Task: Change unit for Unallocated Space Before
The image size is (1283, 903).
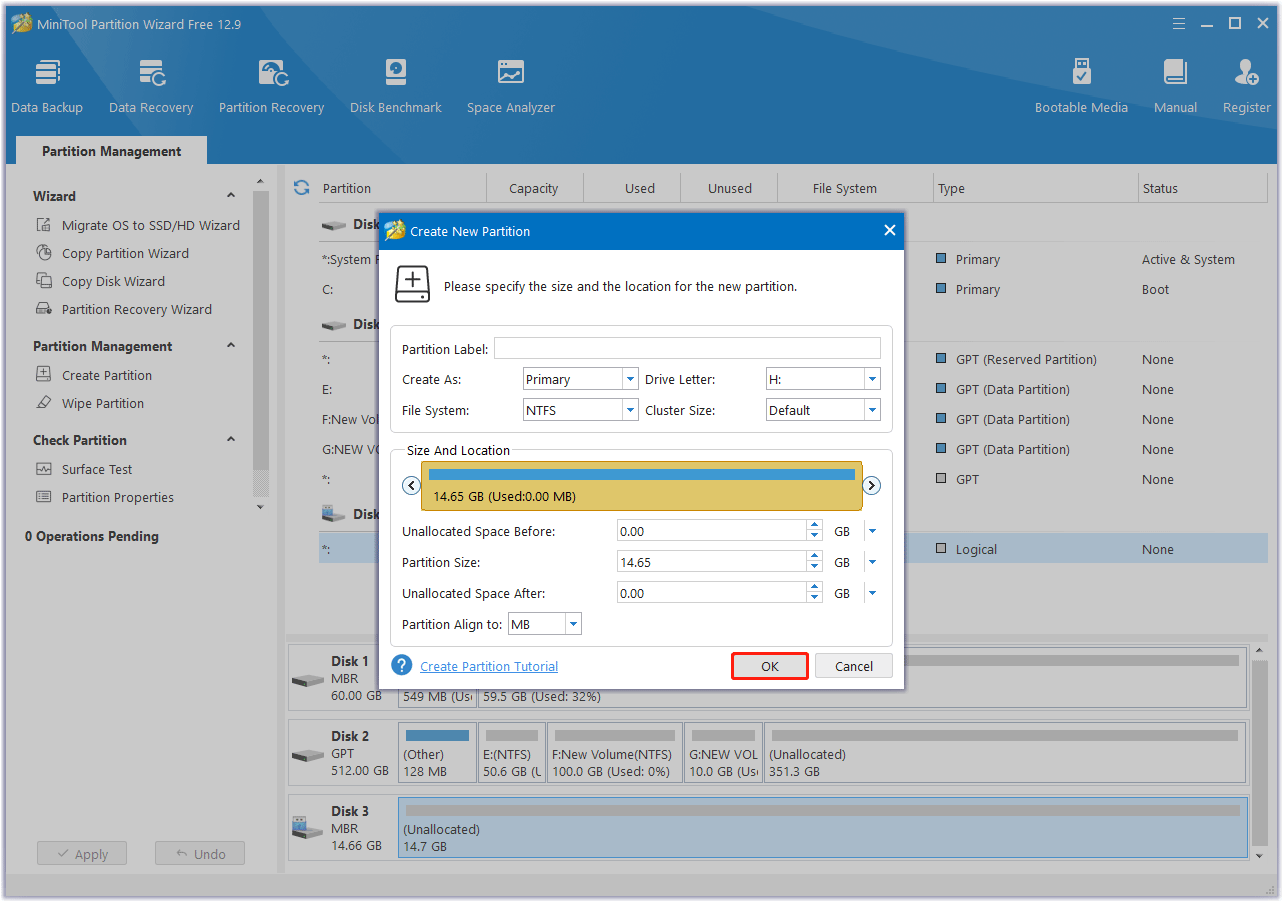Action: 872,531
